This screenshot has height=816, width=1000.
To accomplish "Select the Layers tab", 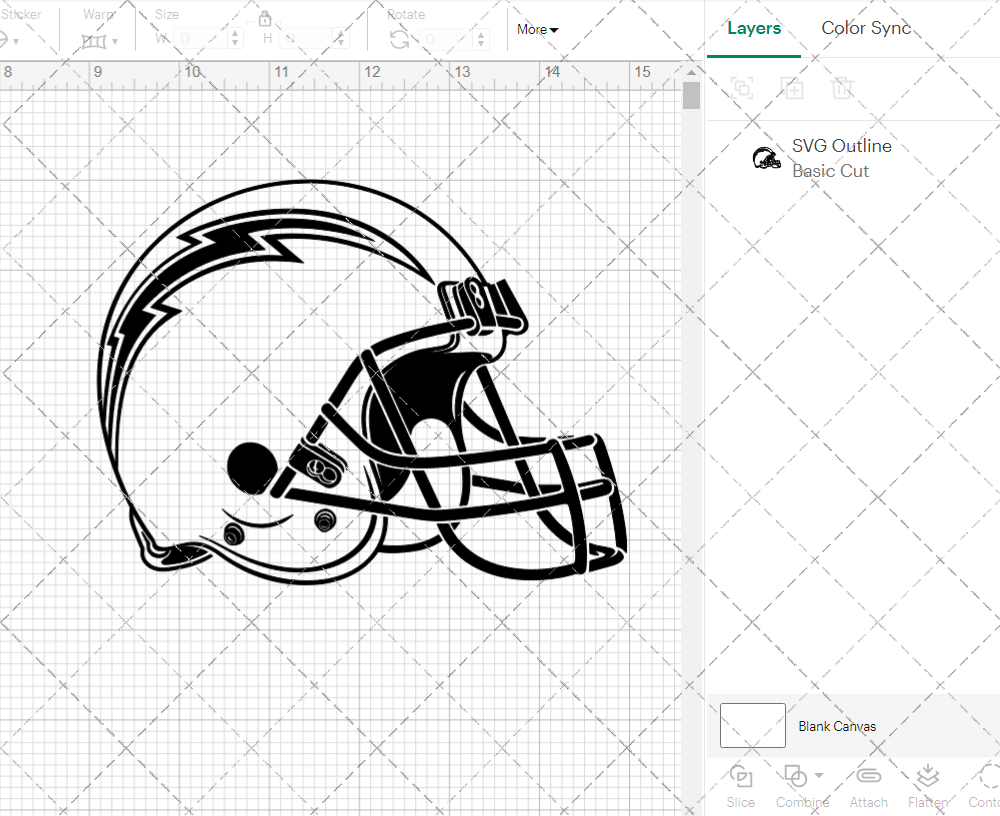I will [754, 28].
